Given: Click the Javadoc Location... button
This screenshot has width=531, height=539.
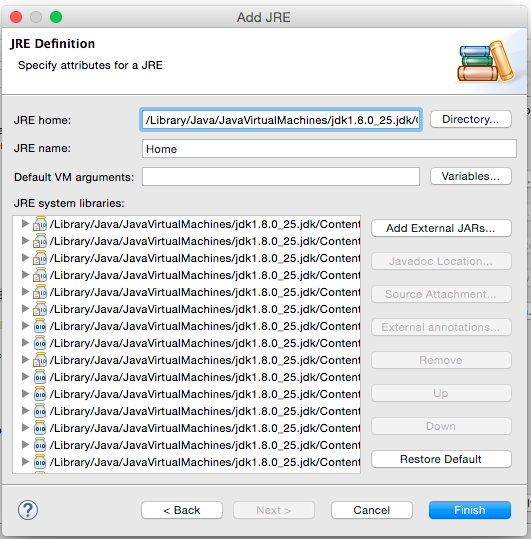Looking at the screenshot, I should point(441,261).
